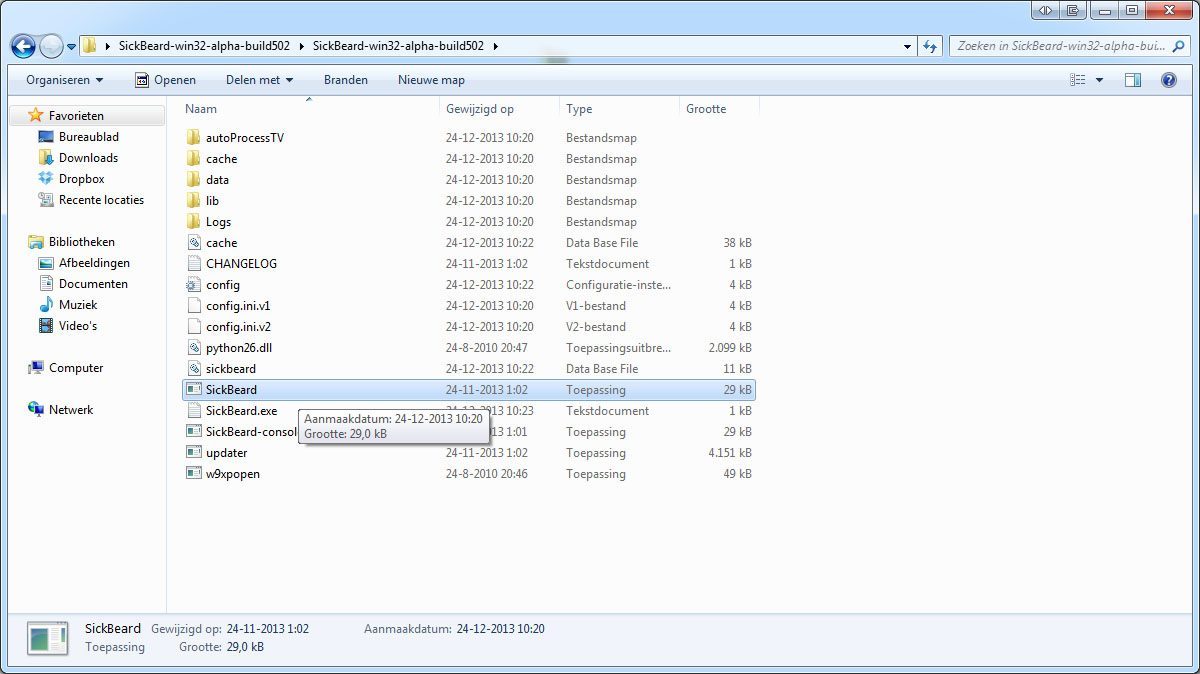Select the Logs folder icon

point(194,222)
